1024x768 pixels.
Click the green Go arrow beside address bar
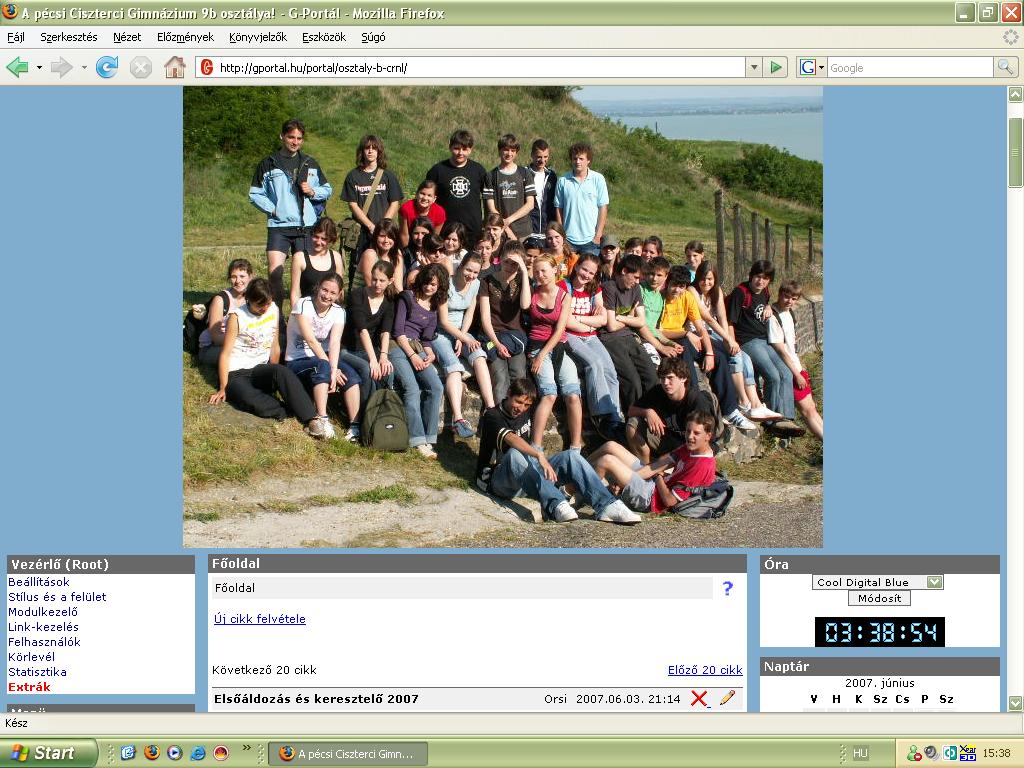click(x=776, y=67)
